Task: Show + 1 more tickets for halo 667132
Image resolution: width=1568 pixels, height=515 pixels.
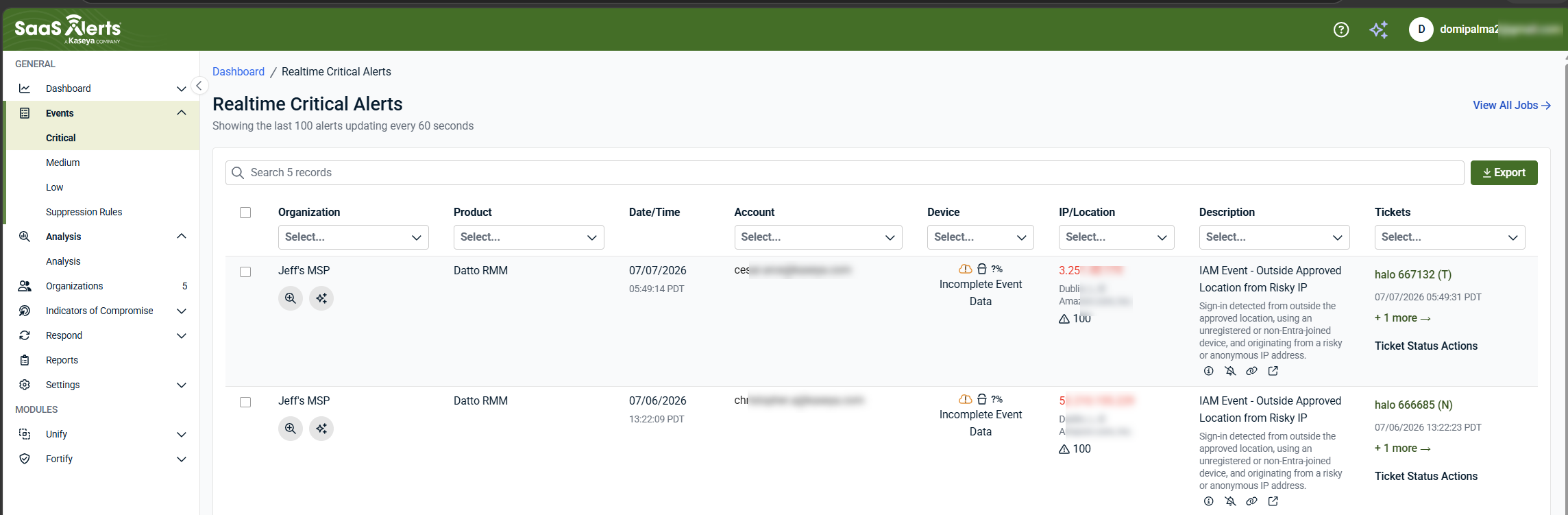Action: (1403, 318)
